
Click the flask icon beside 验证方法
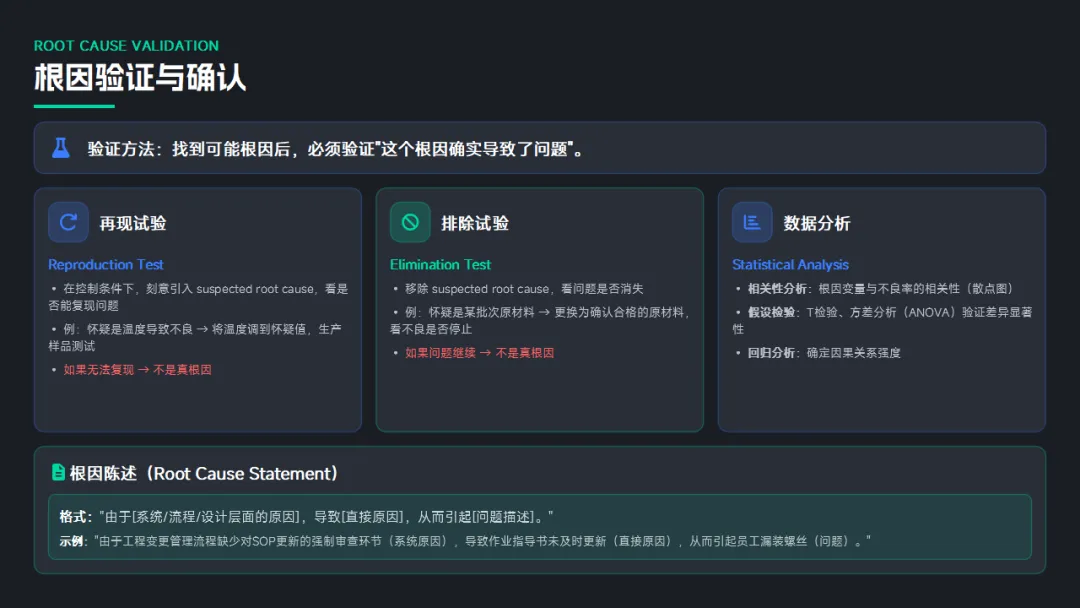(61, 148)
